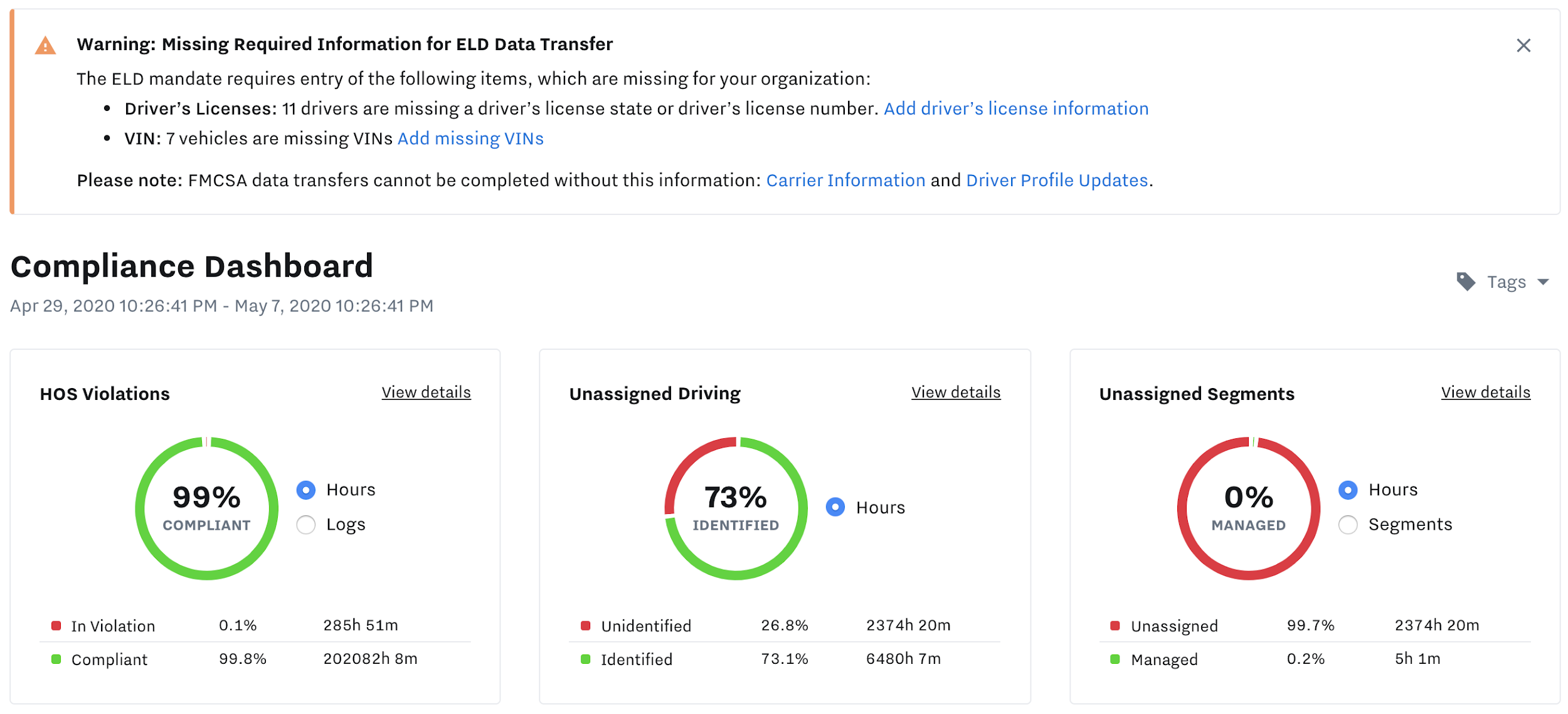Click the orange warning triangle icon

pyautogui.click(x=45, y=46)
